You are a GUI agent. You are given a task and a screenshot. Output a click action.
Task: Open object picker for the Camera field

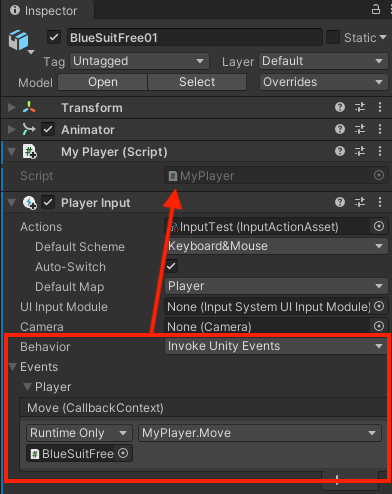pos(379,326)
